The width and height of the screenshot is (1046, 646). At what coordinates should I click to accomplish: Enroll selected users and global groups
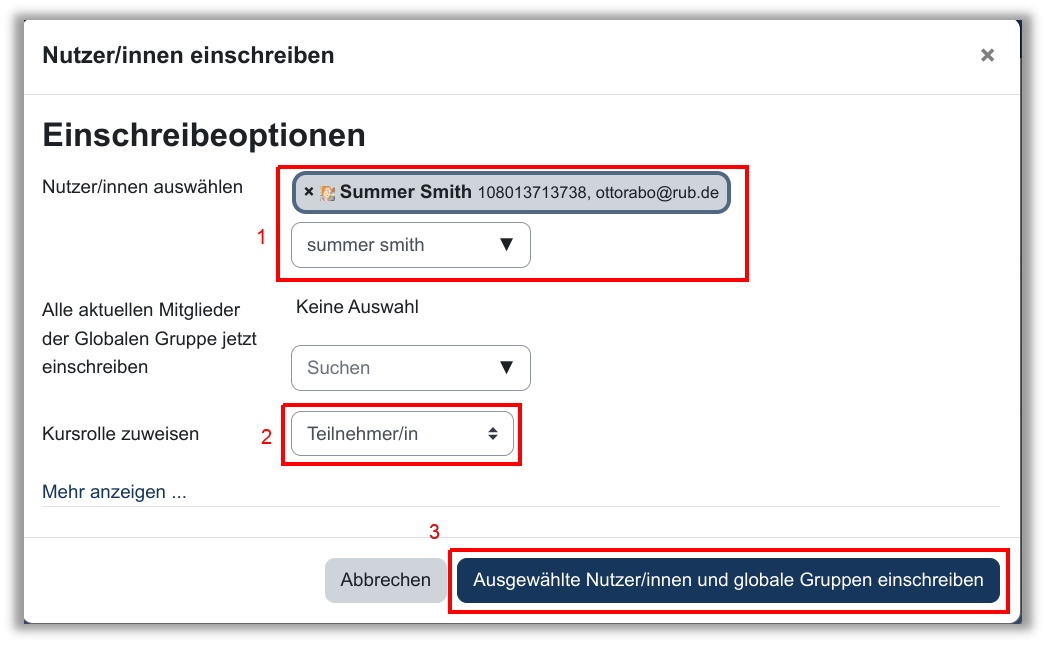pyautogui.click(x=728, y=580)
